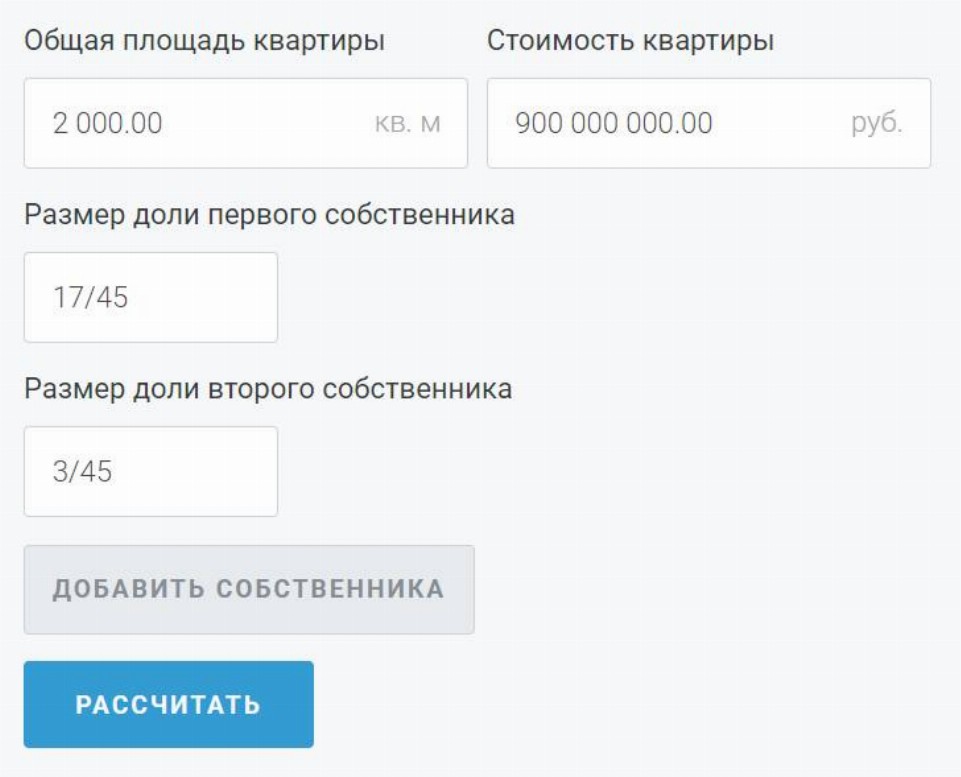Focus the first owner's share field

[150, 297]
